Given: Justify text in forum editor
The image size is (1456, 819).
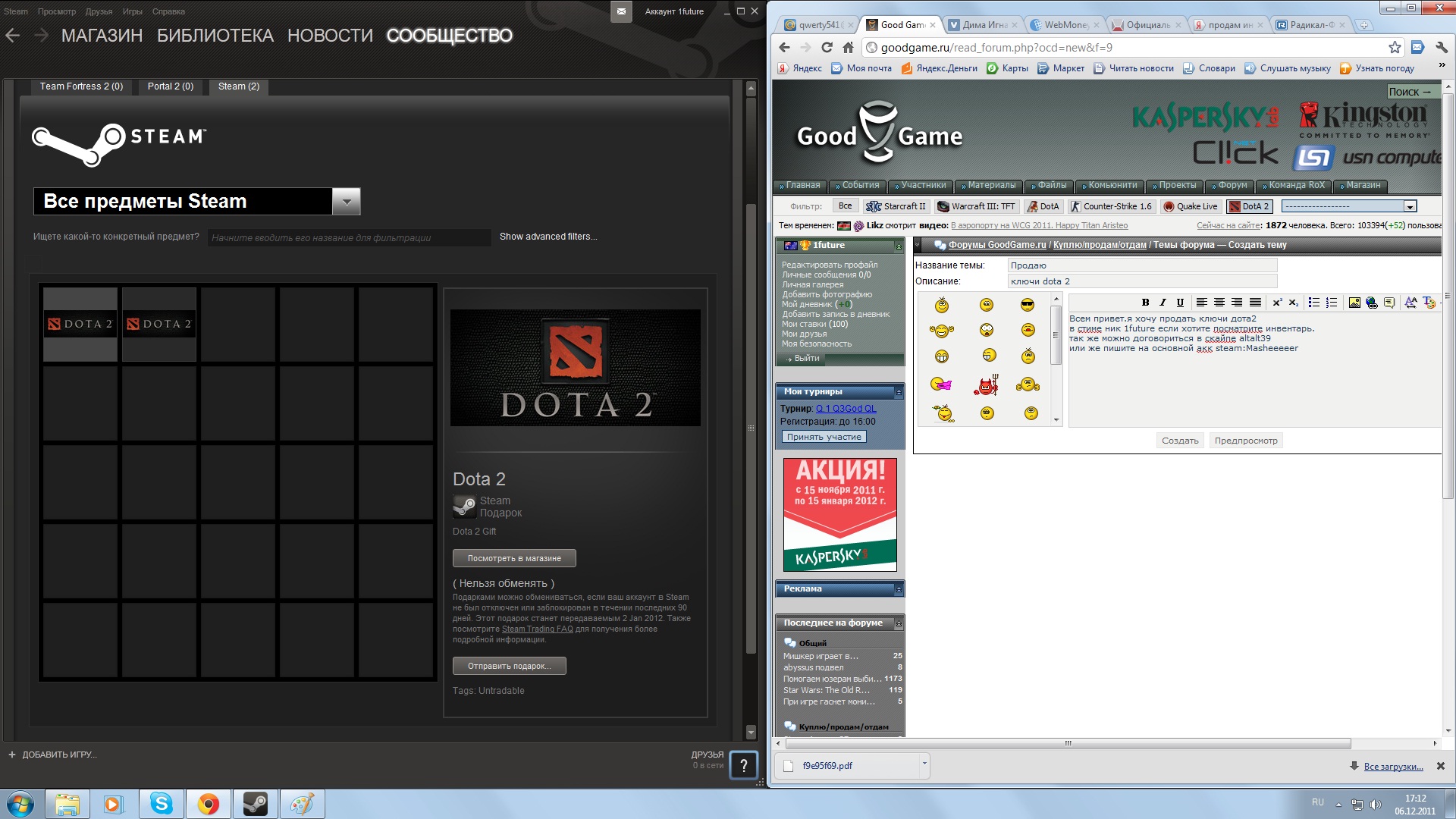Looking at the screenshot, I should [x=1255, y=303].
